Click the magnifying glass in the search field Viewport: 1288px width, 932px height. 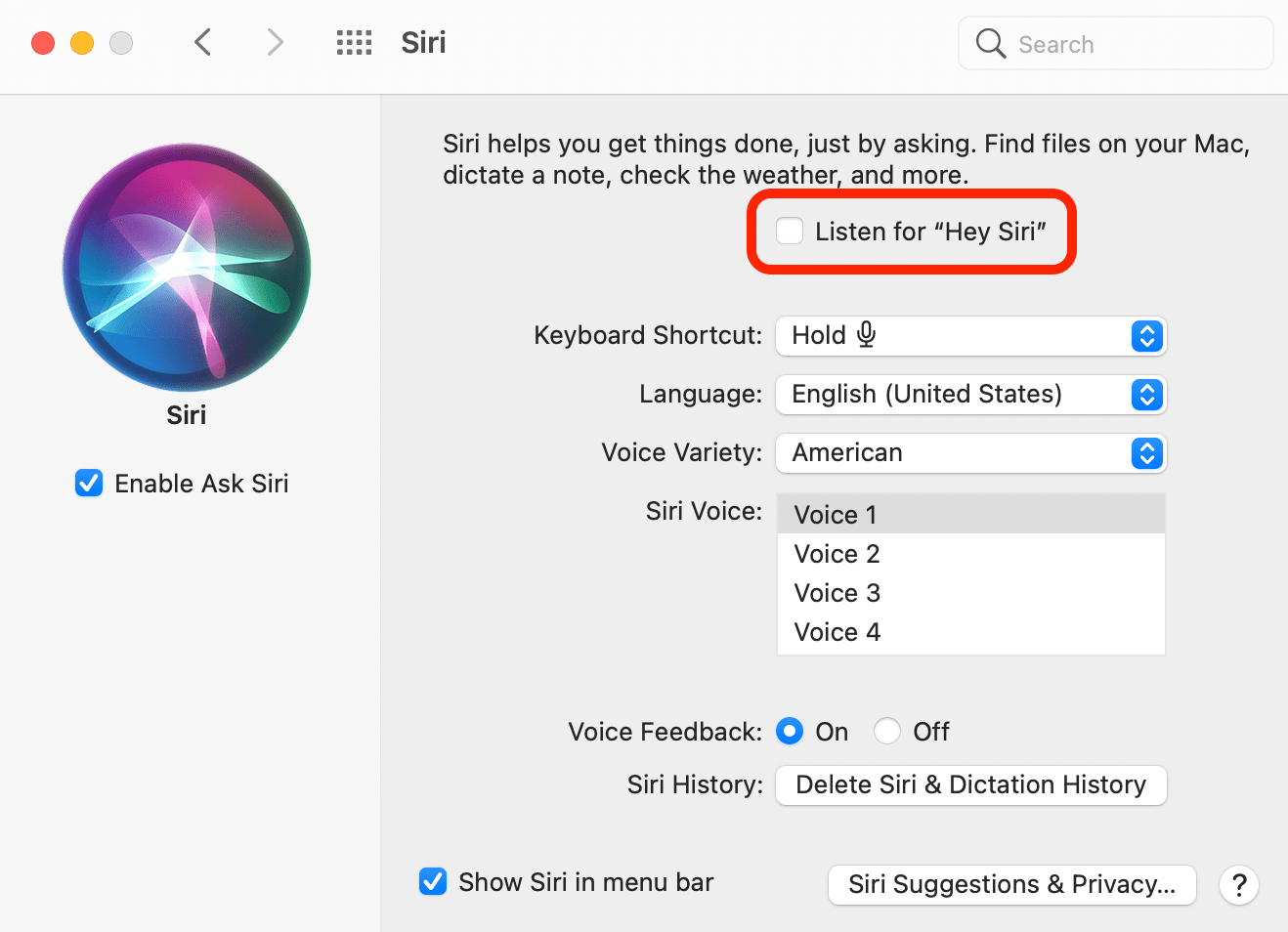990,43
